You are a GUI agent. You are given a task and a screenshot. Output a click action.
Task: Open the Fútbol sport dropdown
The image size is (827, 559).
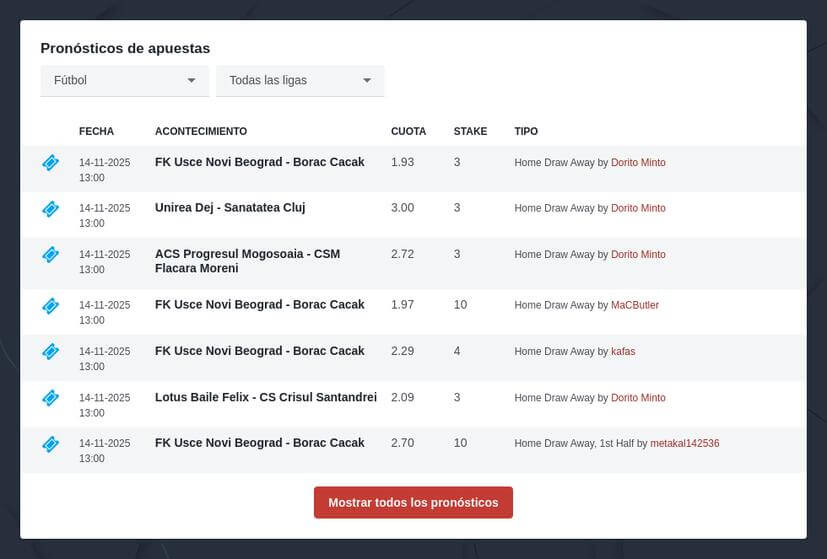click(124, 80)
